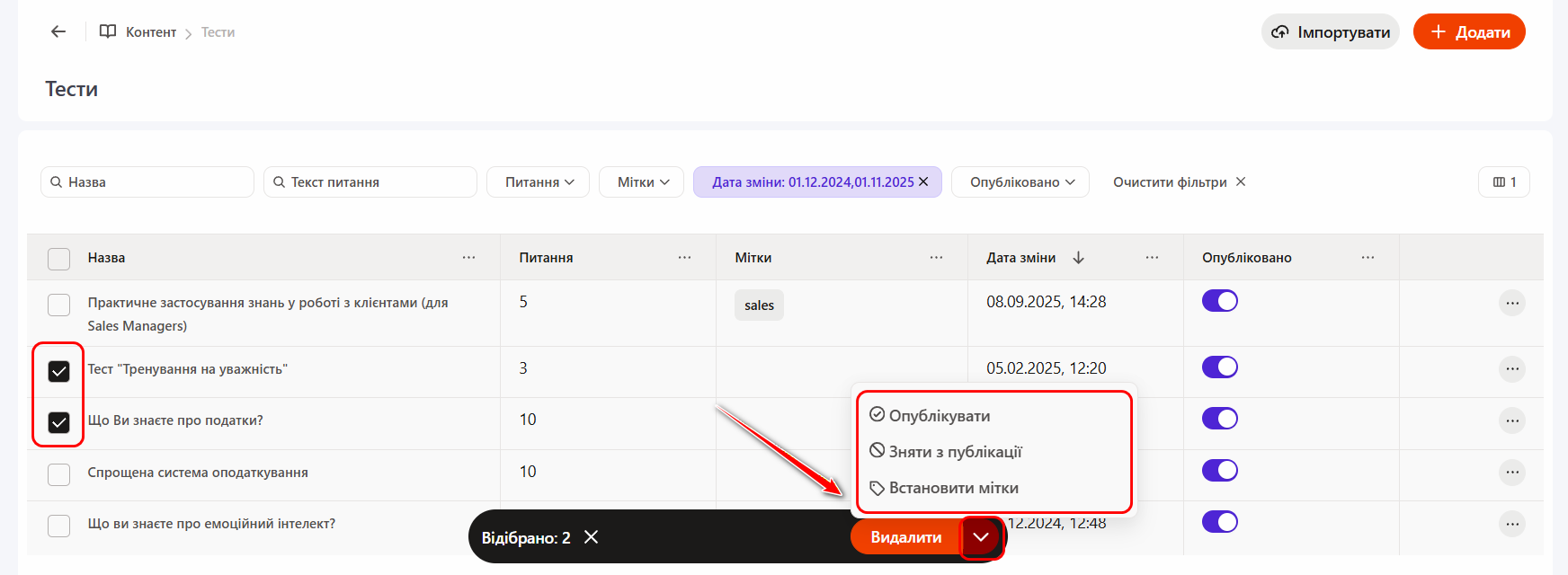Image resolution: width=1568 pixels, height=575 pixels.
Task: Open row actions for Спрощена система оподаткування
Action: (x=1511, y=473)
